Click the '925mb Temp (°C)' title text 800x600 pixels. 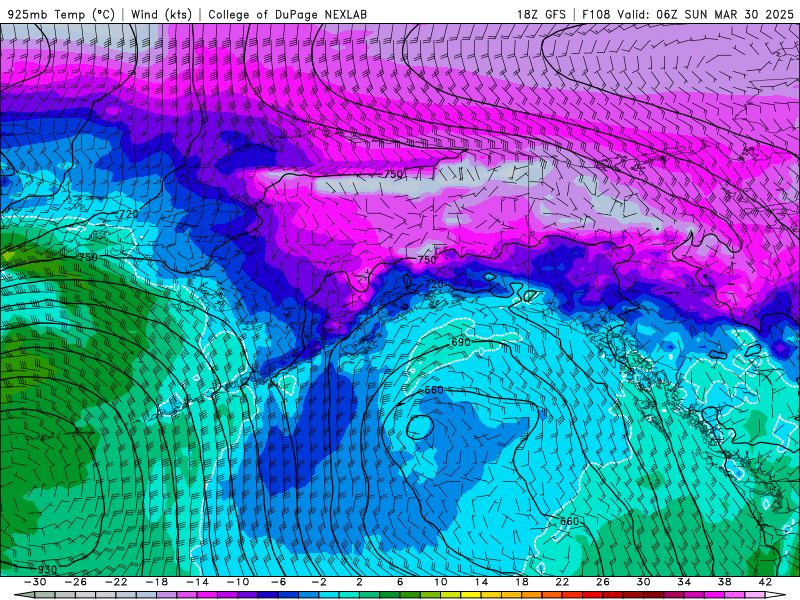tap(61, 14)
